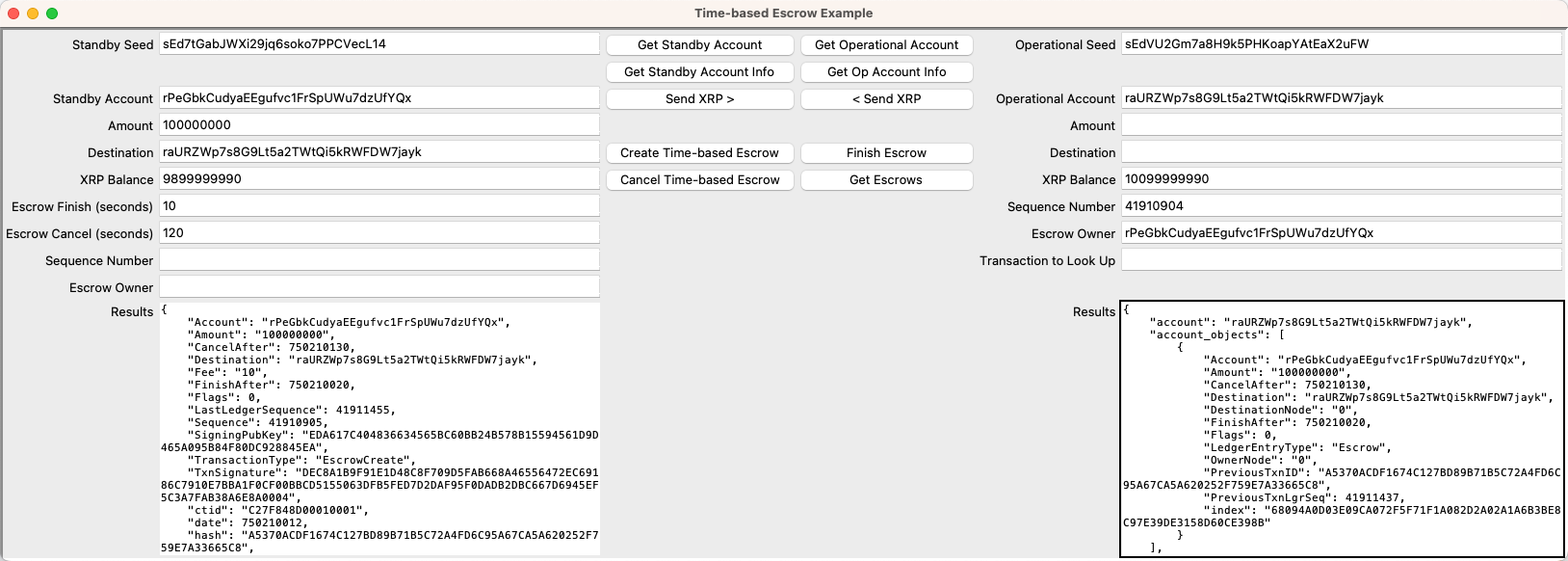Click the operational Sequence Number field
The image size is (1568, 561).
(x=1341, y=206)
